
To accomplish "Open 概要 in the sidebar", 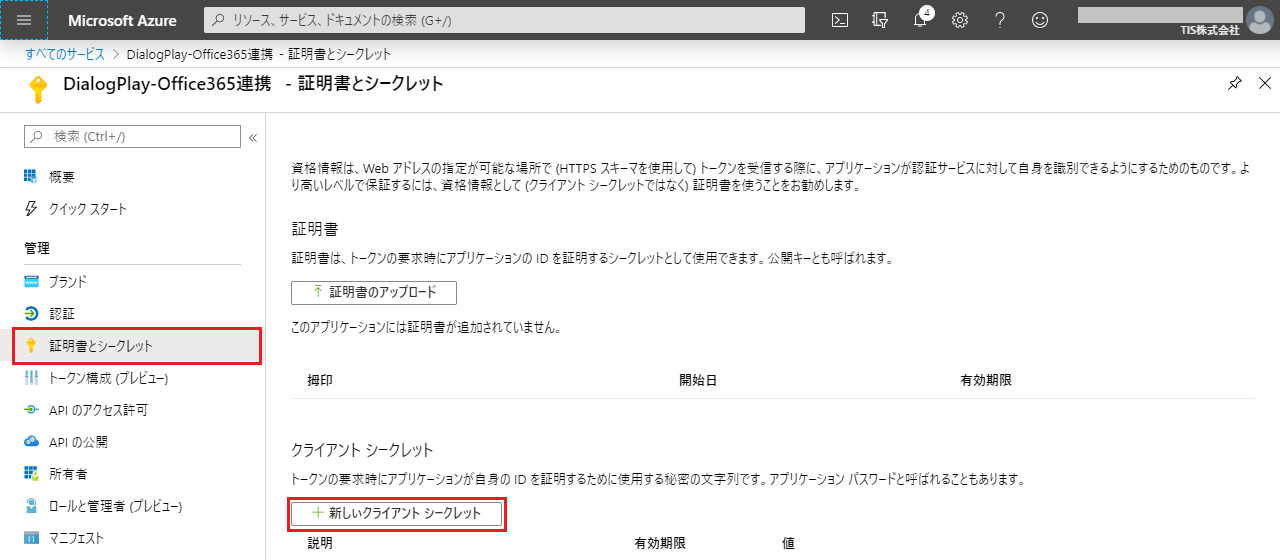I will pyautogui.click(x=62, y=177).
